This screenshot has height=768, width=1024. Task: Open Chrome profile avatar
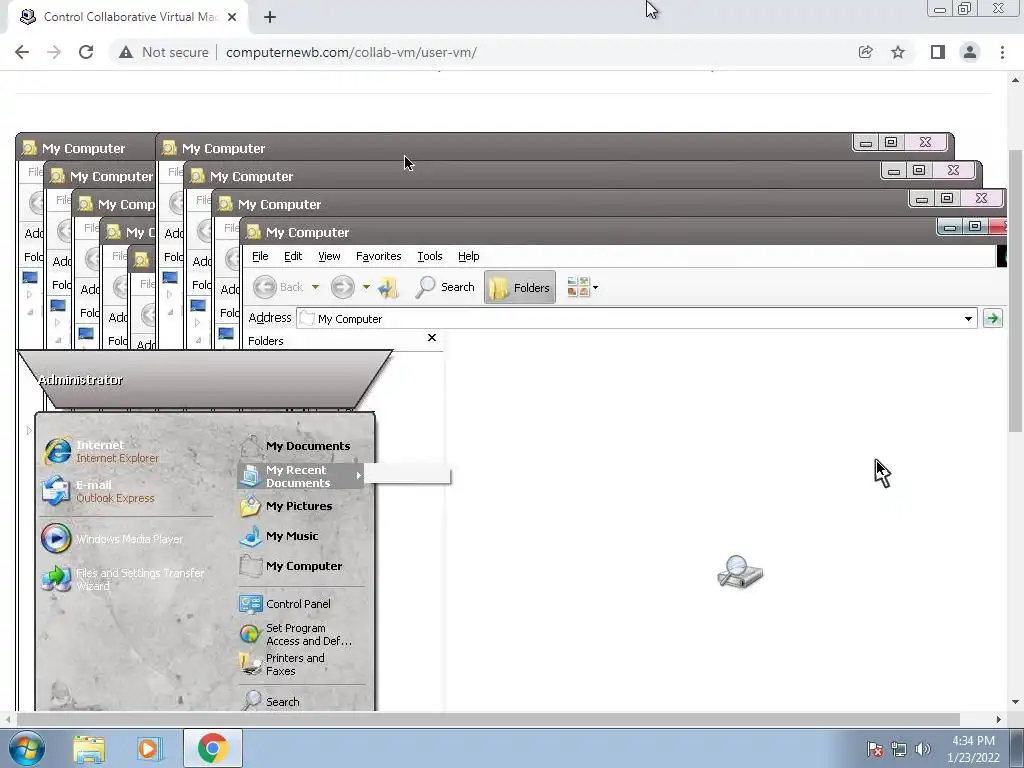tap(970, 52)
